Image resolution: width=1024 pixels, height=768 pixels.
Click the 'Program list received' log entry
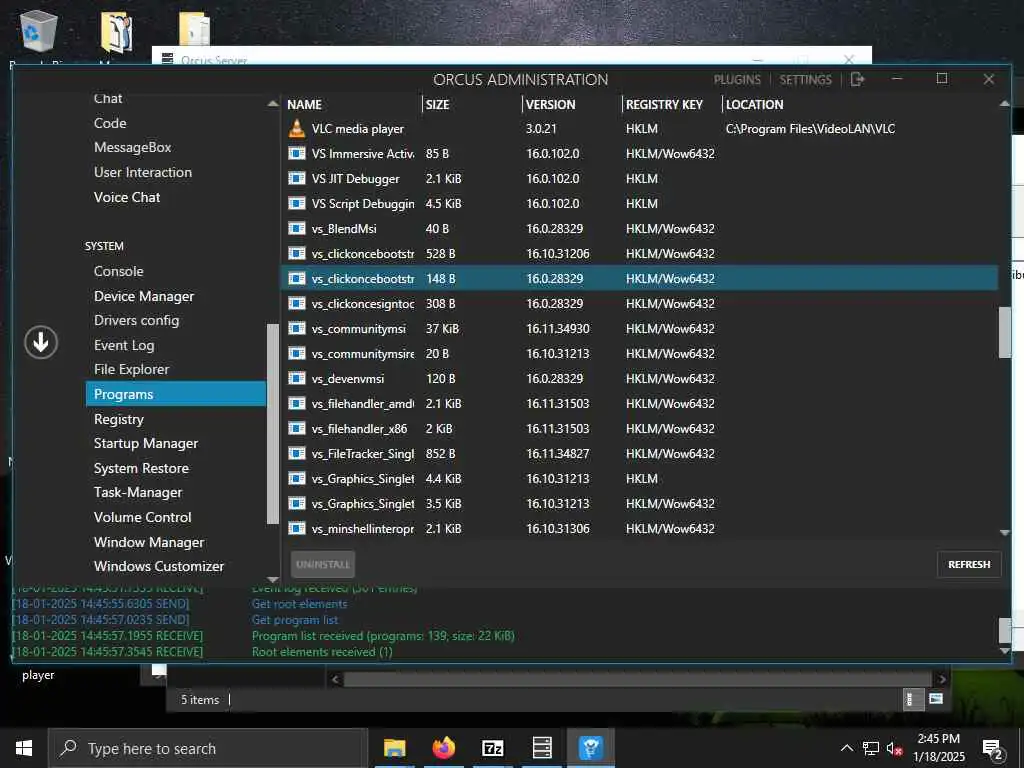[x=383, y=635]
